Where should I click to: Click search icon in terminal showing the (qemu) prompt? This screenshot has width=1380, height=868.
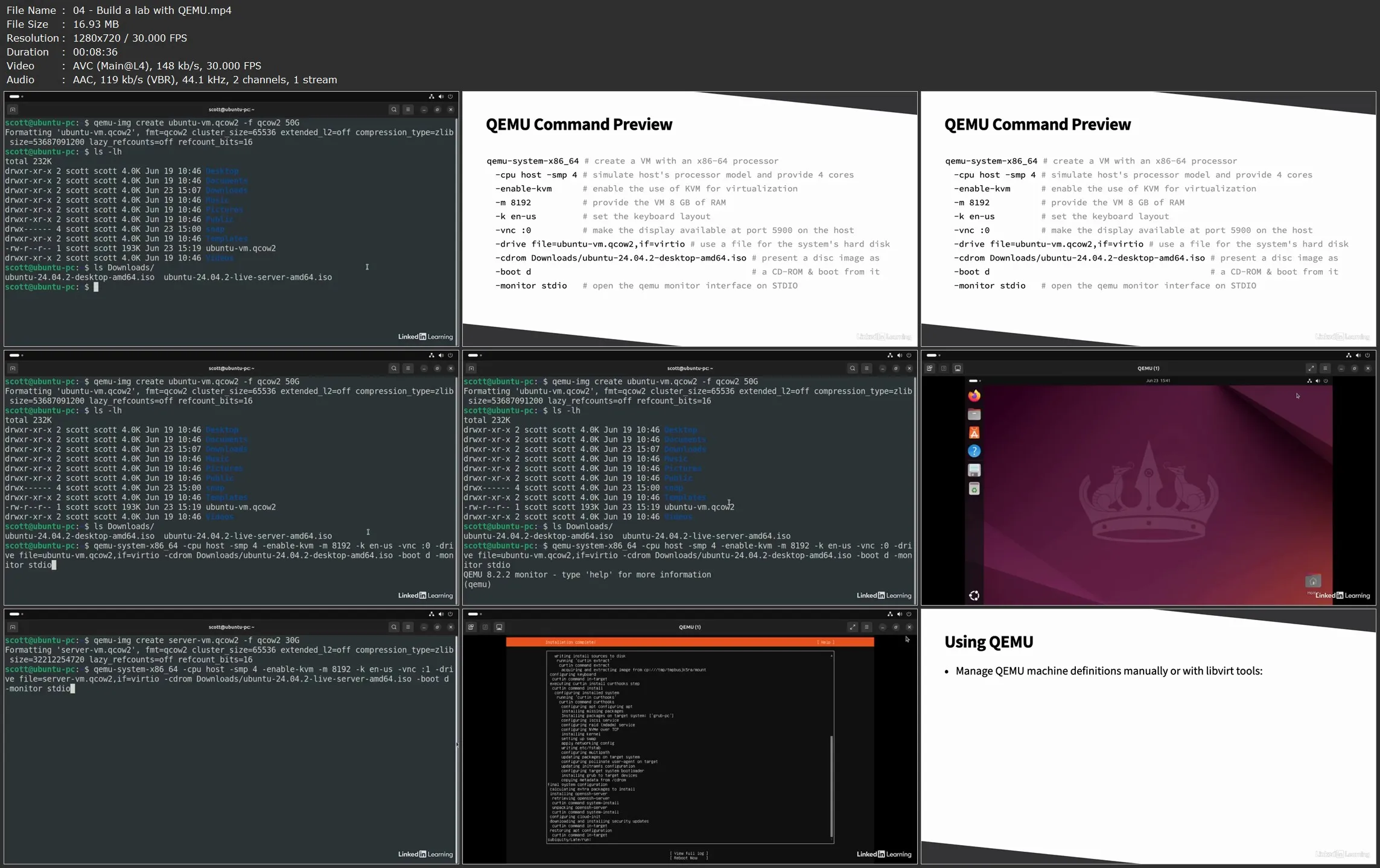click(852, 368)
